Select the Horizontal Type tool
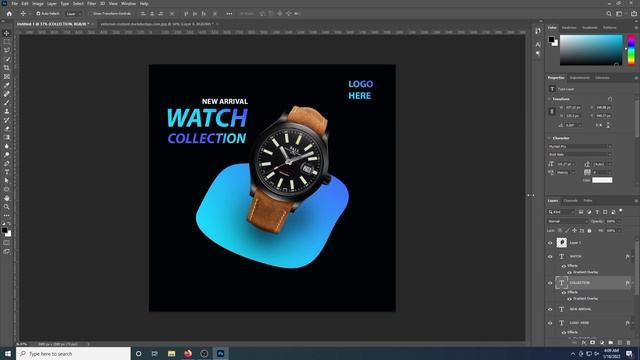Image resolution: width=640 pixels, height=360 pixels. 7,172
